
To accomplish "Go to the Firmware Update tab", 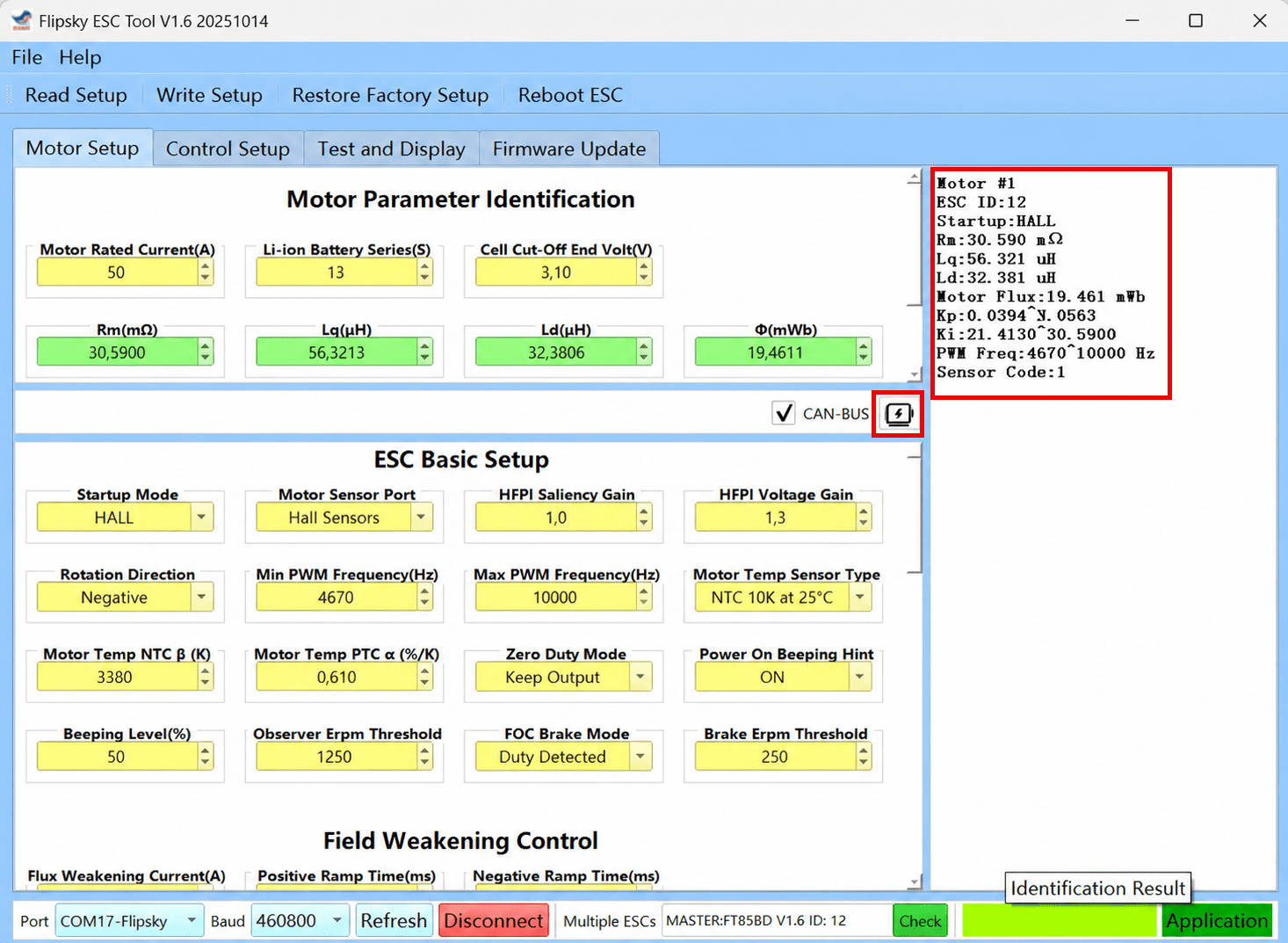I will point(569,149).
